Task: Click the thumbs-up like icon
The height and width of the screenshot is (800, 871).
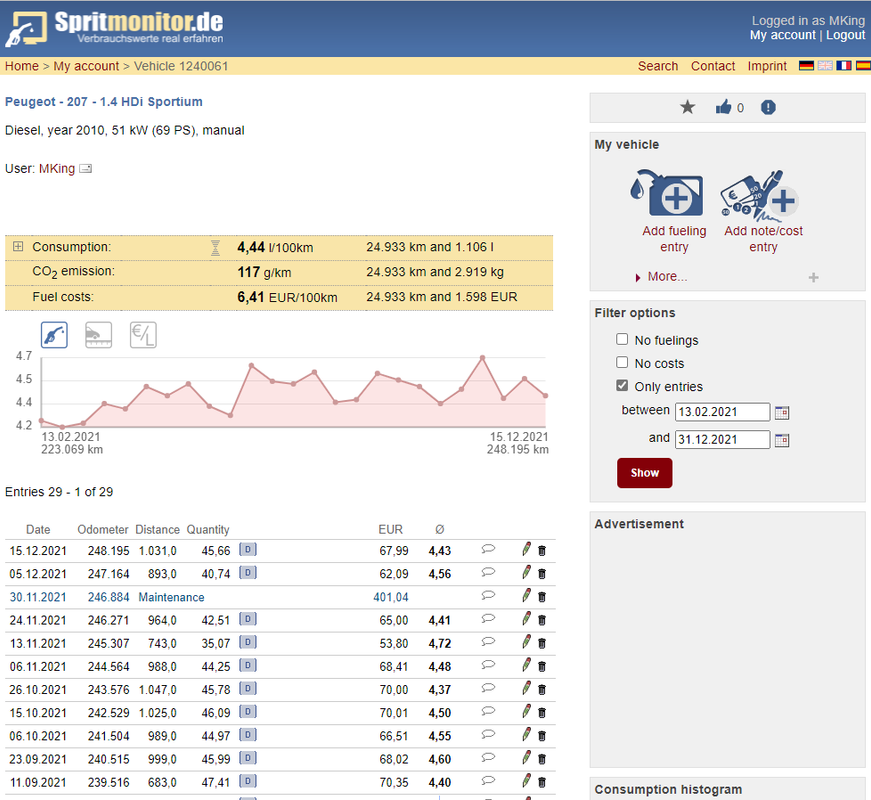Action: (723, 107)
